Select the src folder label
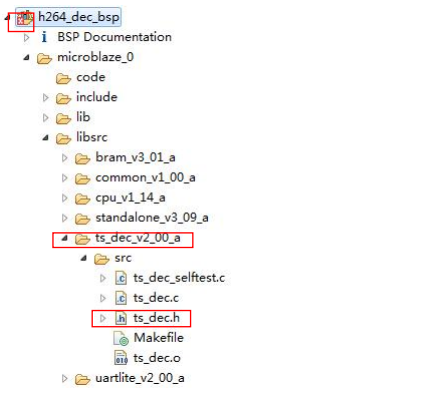This screenshot has height=397, width=426. pos(123,258)
